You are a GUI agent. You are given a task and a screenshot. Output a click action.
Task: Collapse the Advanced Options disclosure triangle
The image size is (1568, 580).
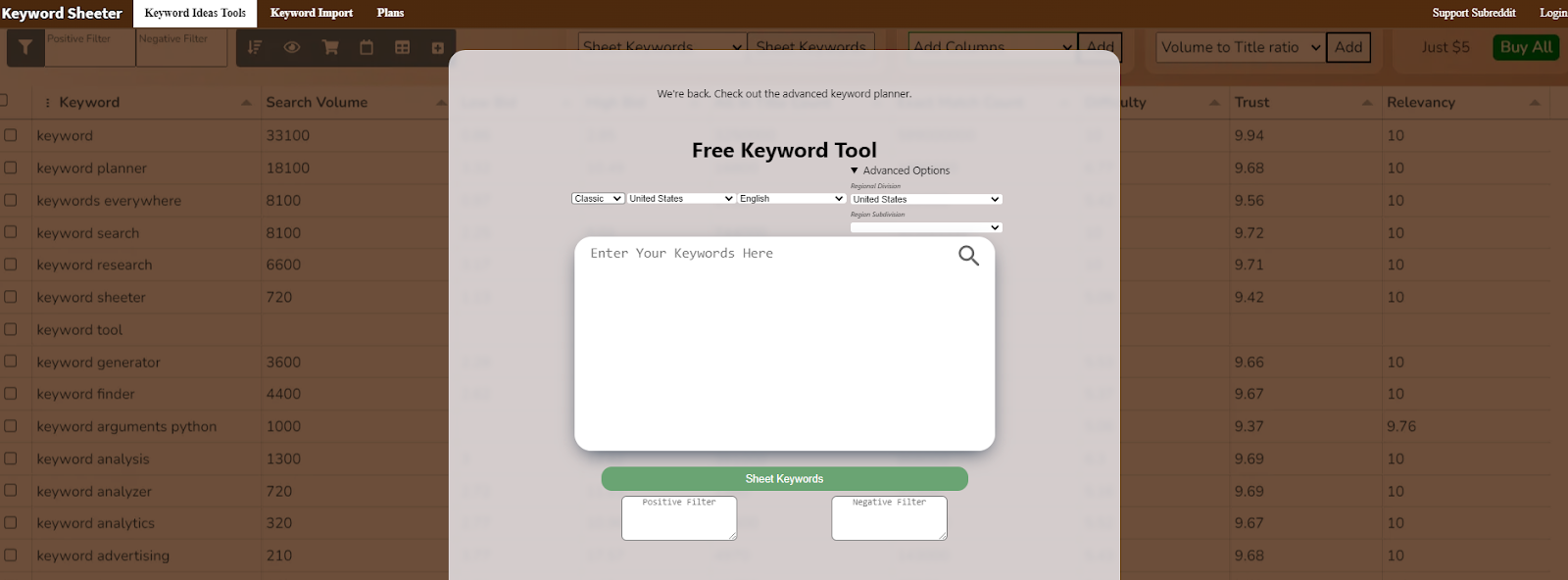click(855, 170)
